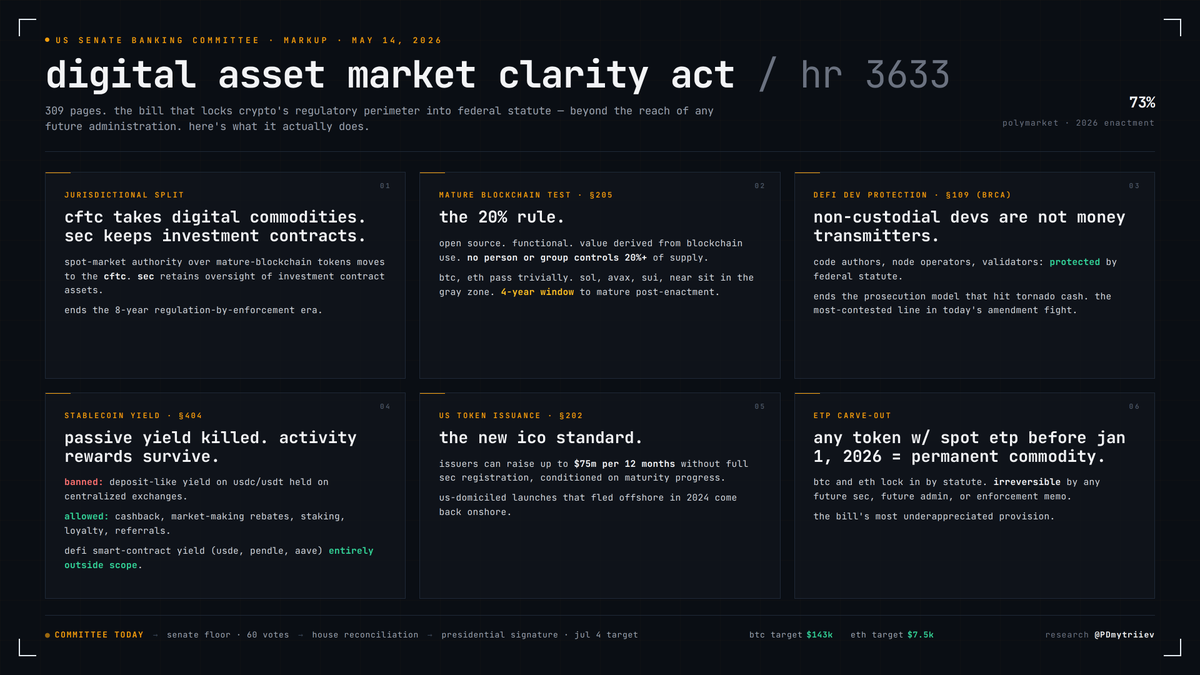Click the green "protected" word

point(1073,262)
